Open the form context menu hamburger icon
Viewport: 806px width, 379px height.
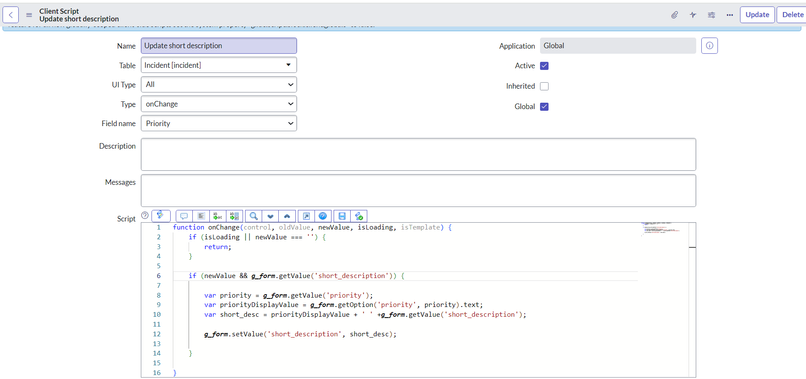[29, 15]
